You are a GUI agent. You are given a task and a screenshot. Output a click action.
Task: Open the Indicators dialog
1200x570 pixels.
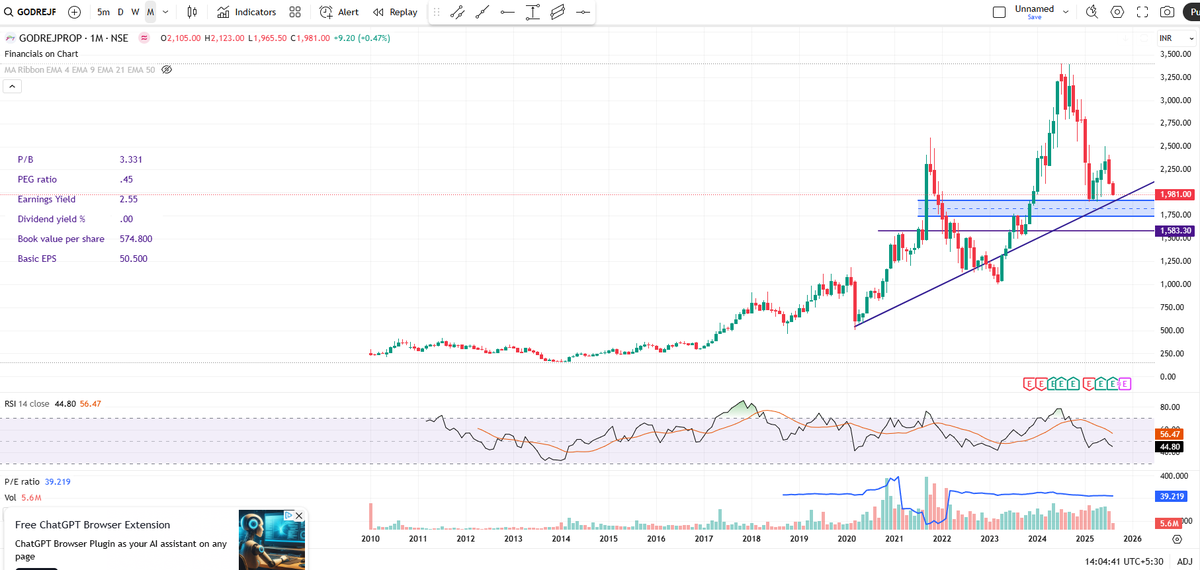(246, 12)
